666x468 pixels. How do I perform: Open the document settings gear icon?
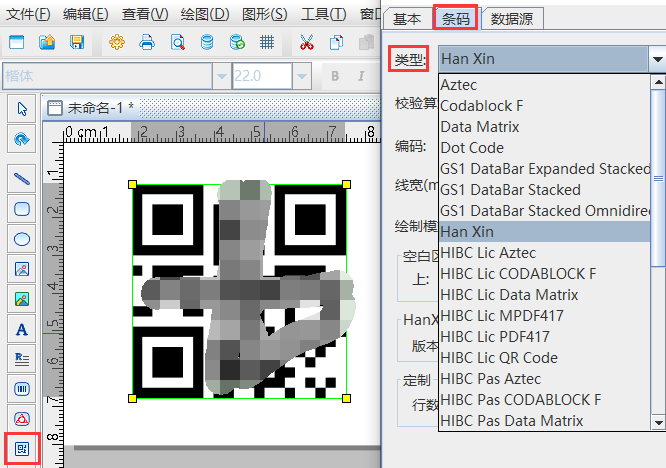point(117,42)
